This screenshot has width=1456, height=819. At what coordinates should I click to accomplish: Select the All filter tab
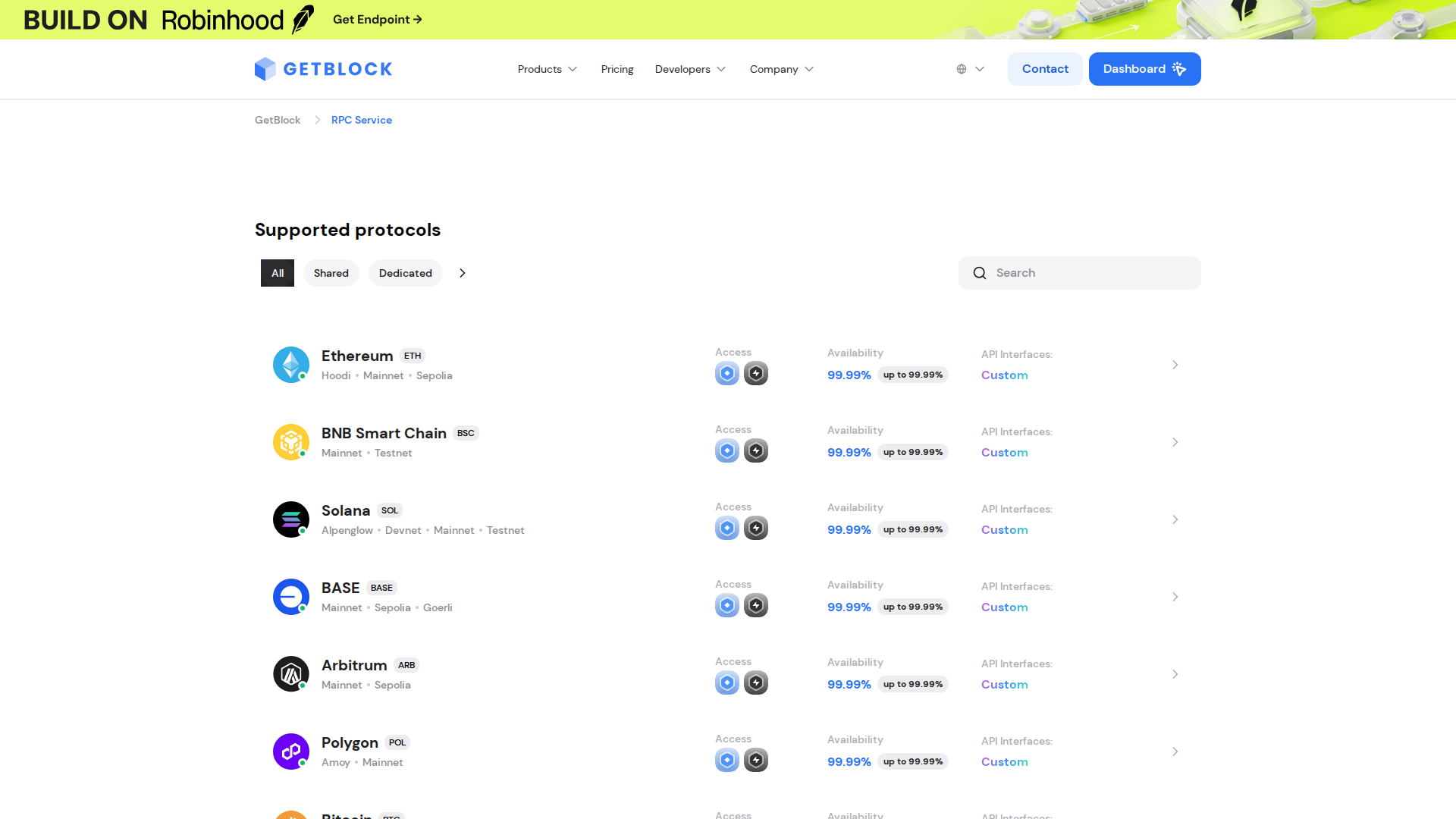(x=278, y=273)
